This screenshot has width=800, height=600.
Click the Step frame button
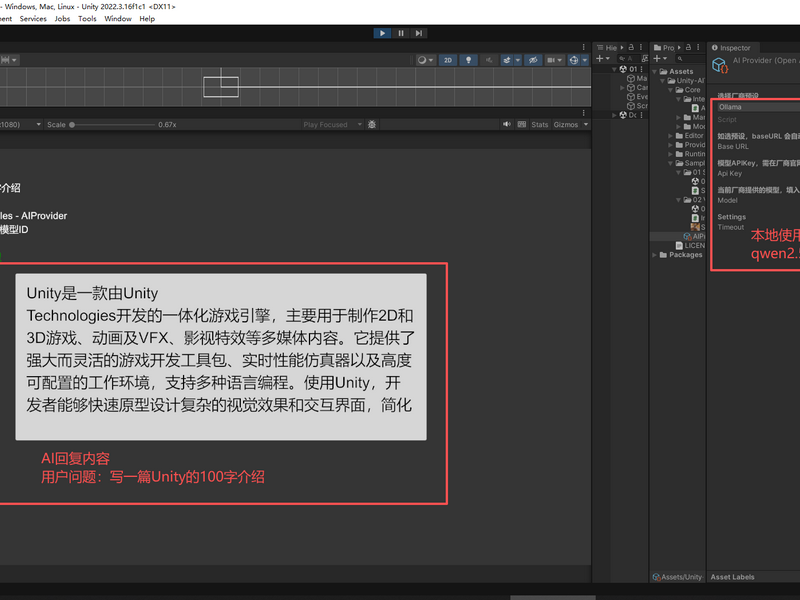419,33
